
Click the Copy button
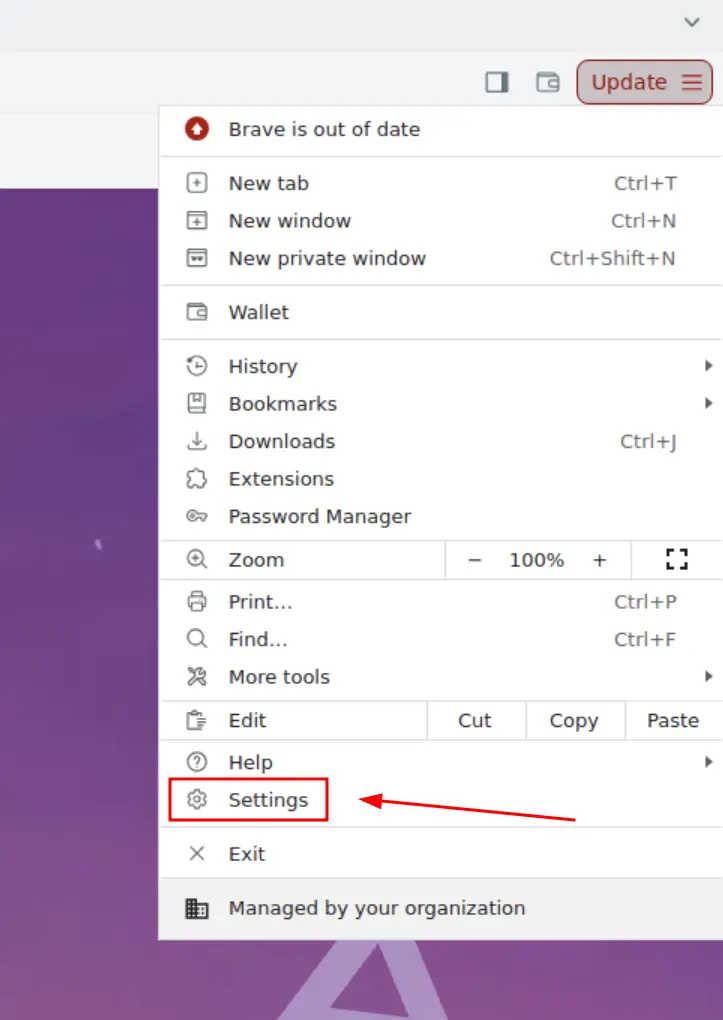click(575, 720)
